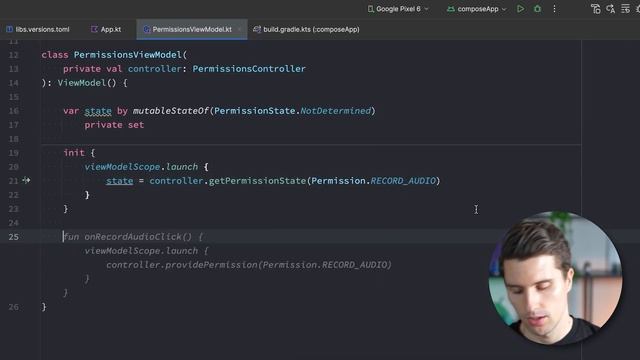Click the init keyword on line 19
The image size is (640, 360).
point(74,153)
